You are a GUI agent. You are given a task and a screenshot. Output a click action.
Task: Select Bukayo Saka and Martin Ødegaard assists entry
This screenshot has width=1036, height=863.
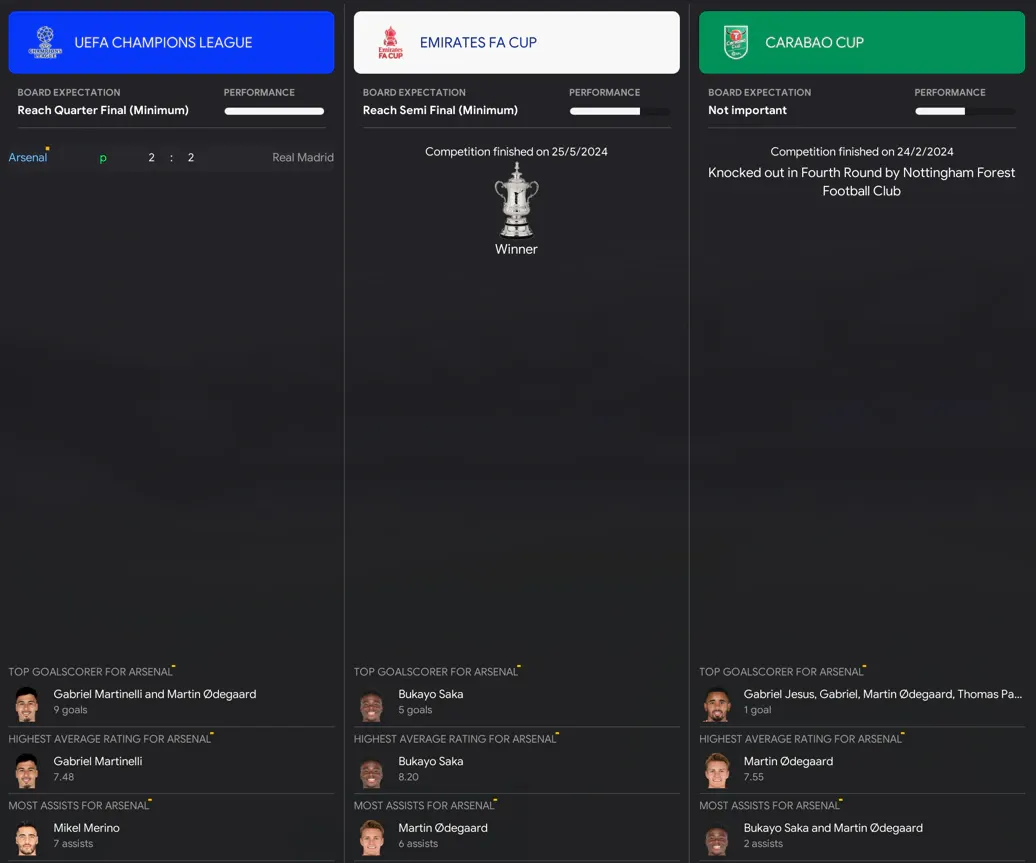[x=833, y=827]
